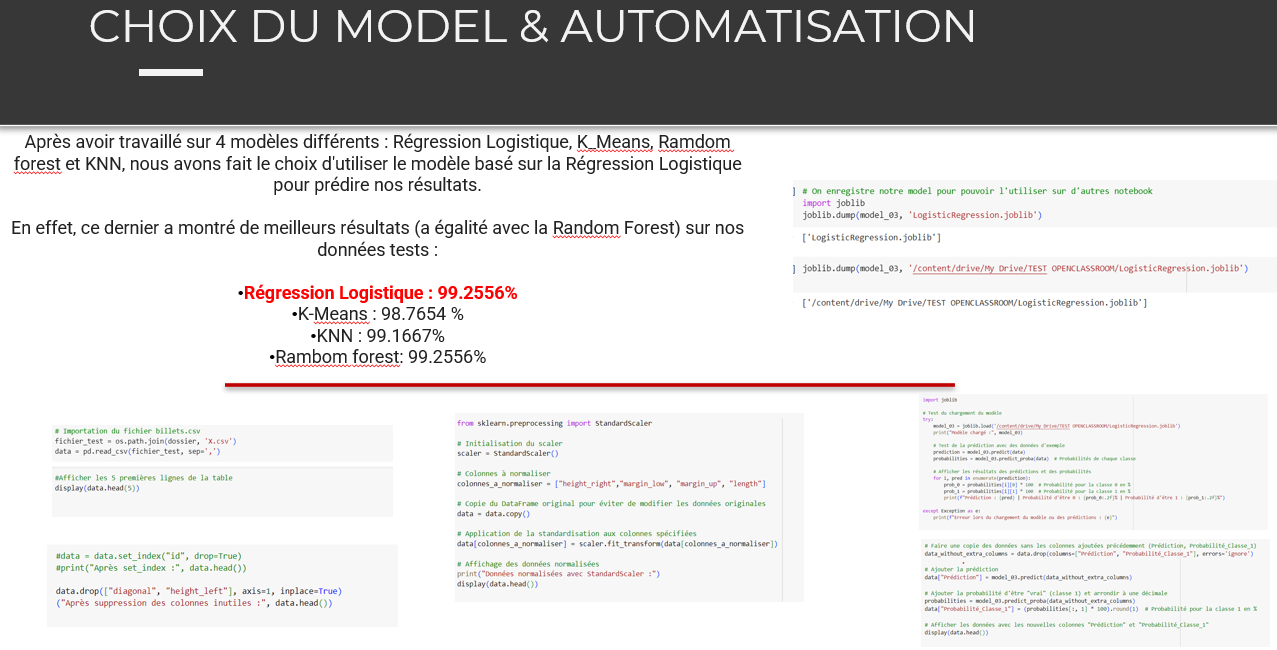Click the comment '# Ajouter la prédiction'

click(x=961, y=569)
